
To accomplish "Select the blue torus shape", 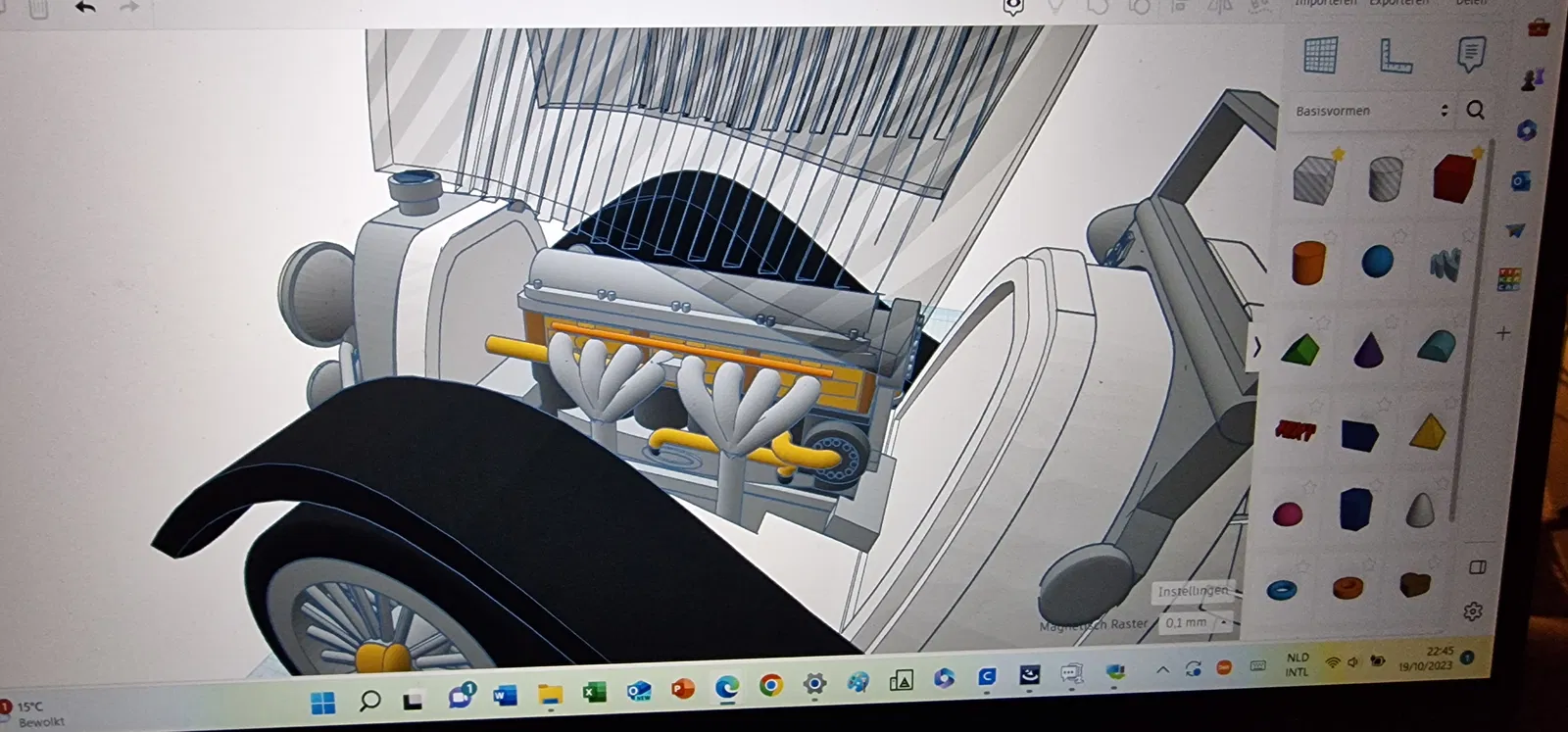I will [1282, 590].
